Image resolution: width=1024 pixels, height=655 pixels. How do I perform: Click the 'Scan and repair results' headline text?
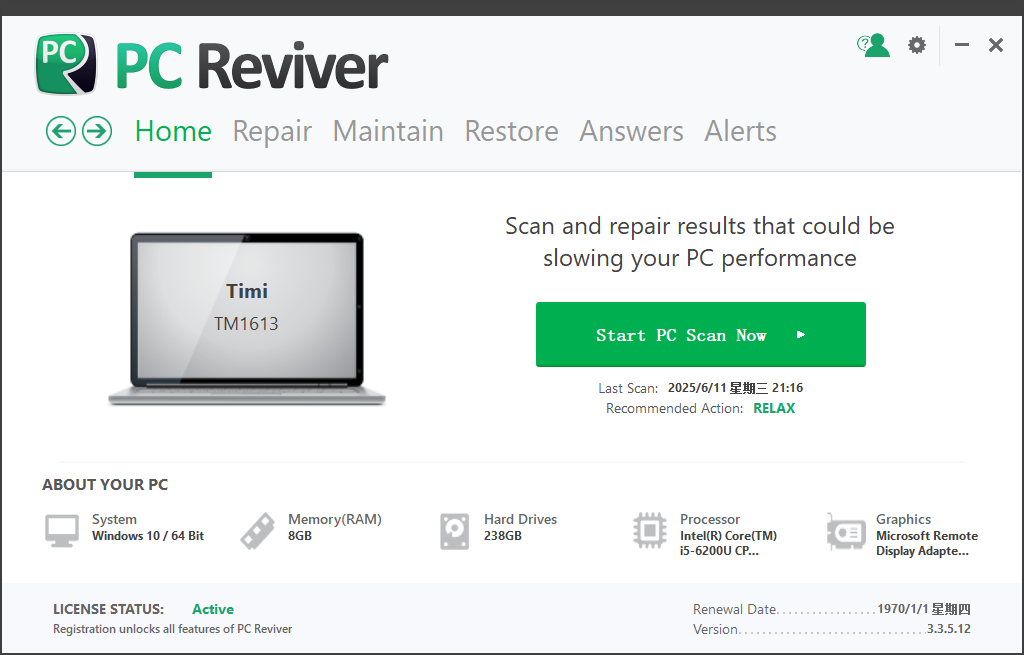coord(699,242)
